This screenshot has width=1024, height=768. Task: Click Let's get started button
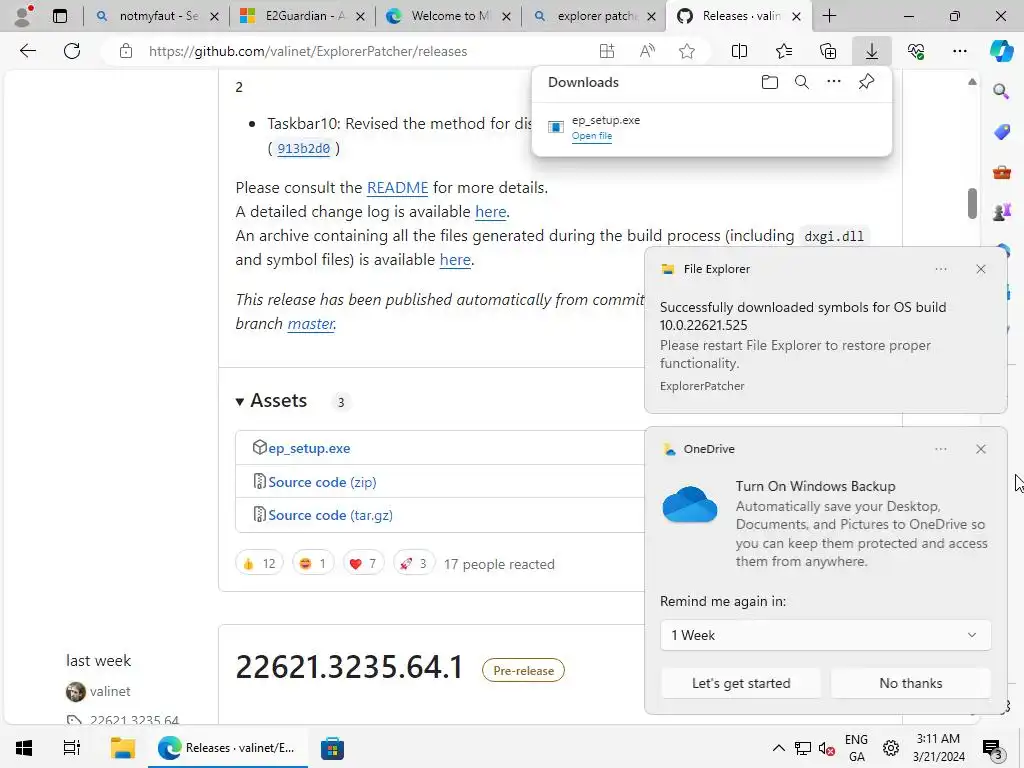pos(741,684)
